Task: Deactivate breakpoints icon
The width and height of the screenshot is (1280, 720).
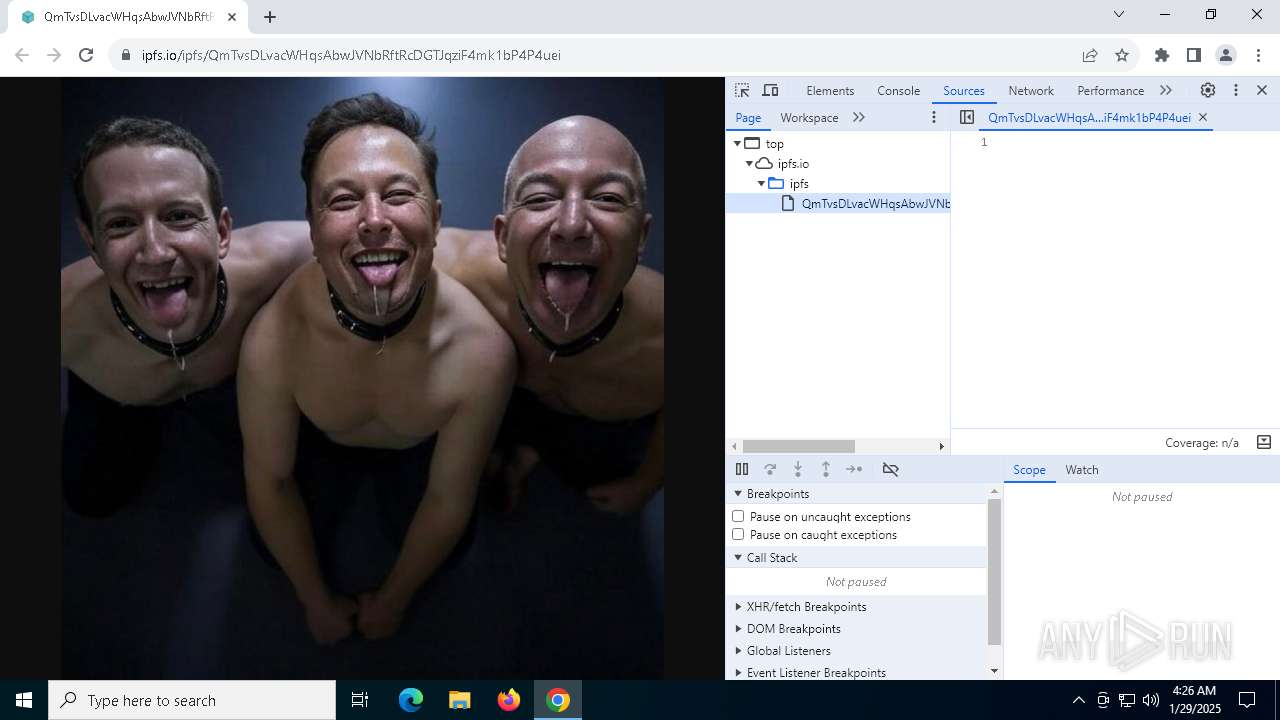Action: tap(890, 469)
